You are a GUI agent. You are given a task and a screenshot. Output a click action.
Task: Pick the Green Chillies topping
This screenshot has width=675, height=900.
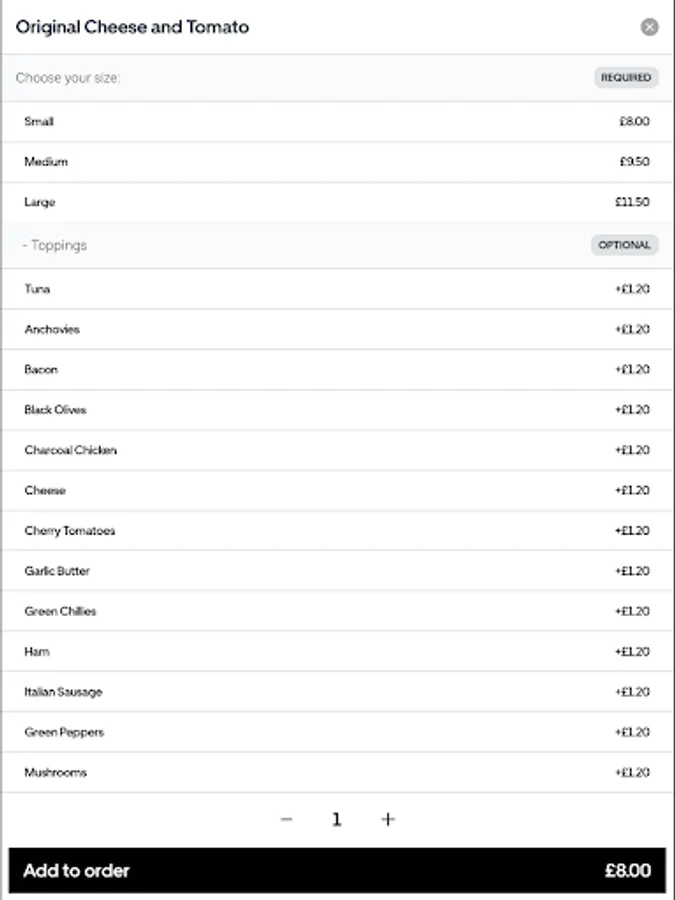[x=337, y=611]
